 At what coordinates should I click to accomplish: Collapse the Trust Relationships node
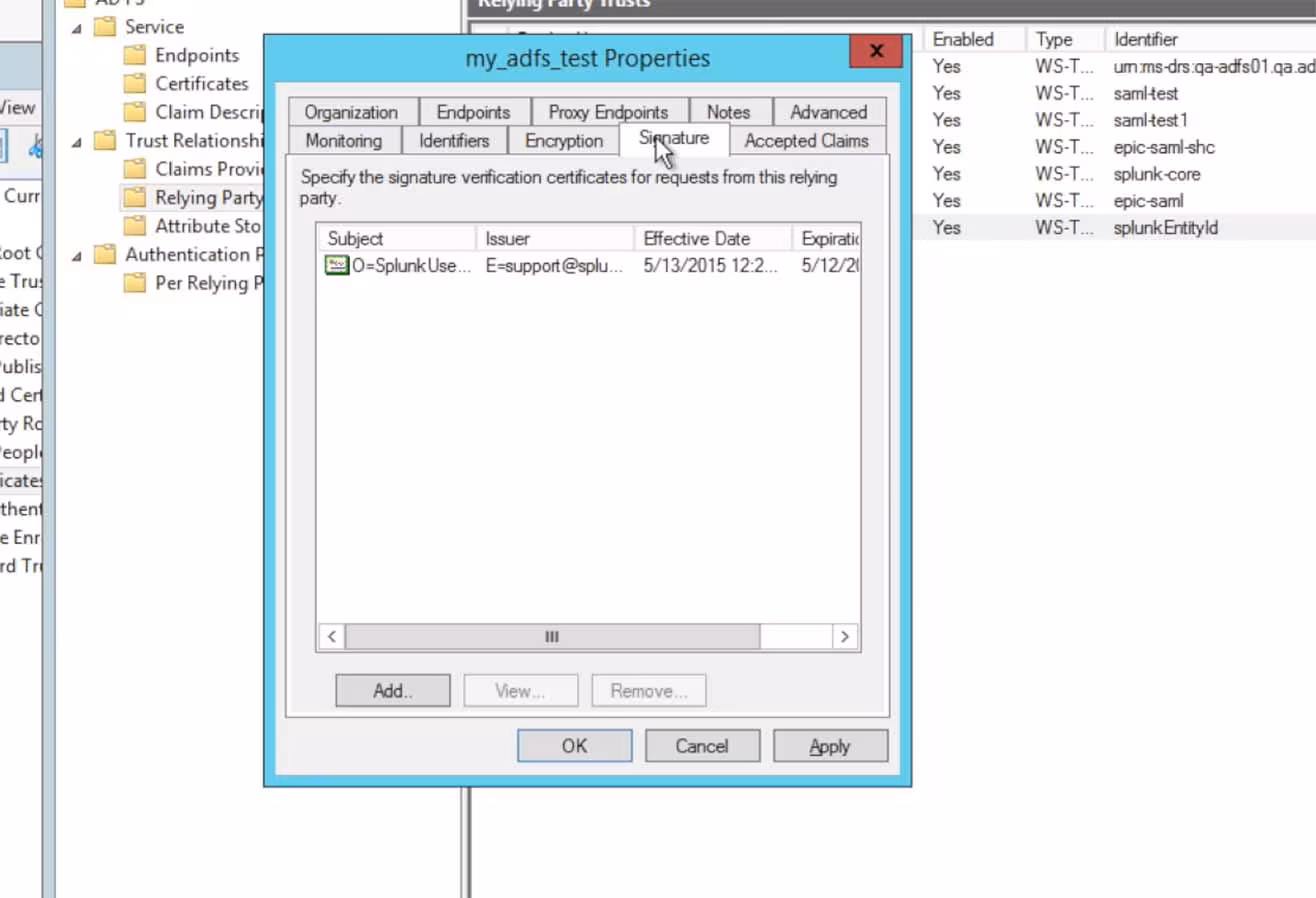pos(75,140)
